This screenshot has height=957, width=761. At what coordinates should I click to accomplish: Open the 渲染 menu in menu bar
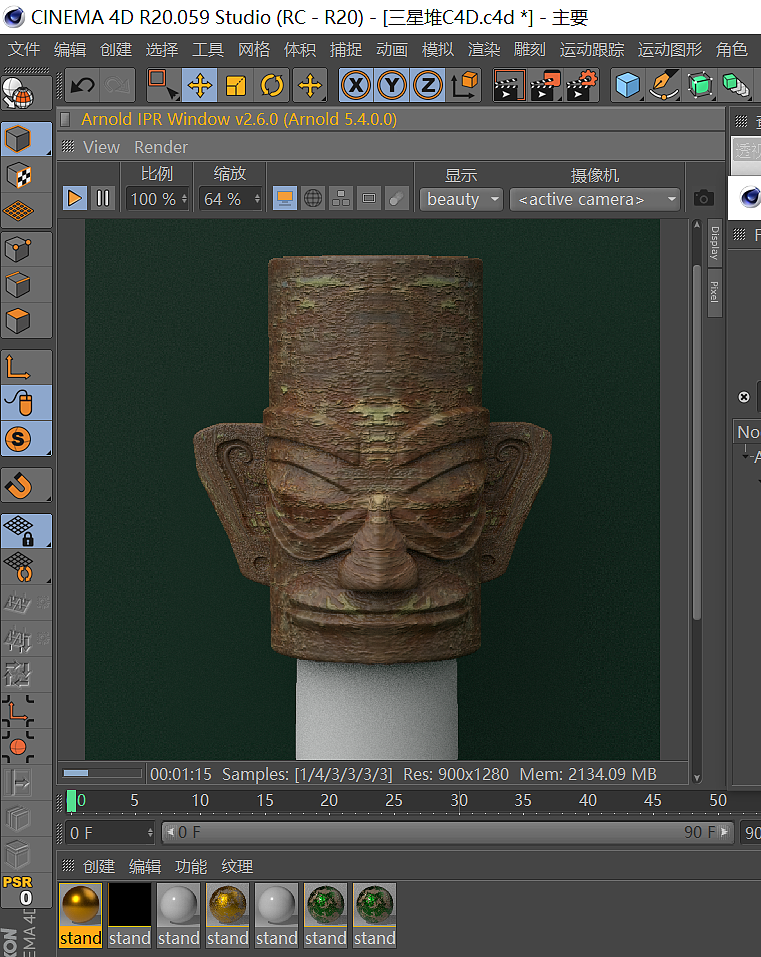484,49
